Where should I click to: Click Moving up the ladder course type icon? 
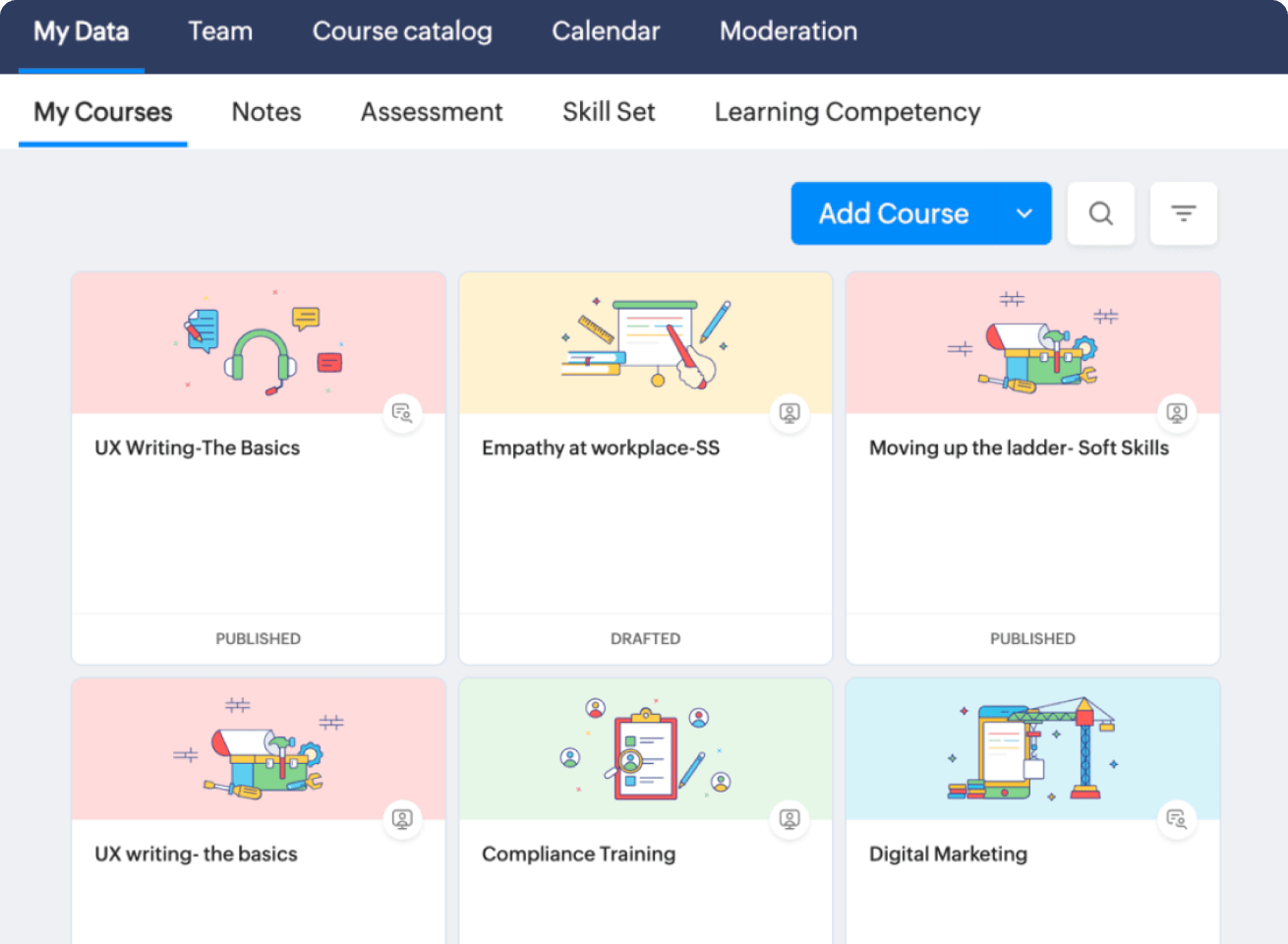click(1177, 413)
